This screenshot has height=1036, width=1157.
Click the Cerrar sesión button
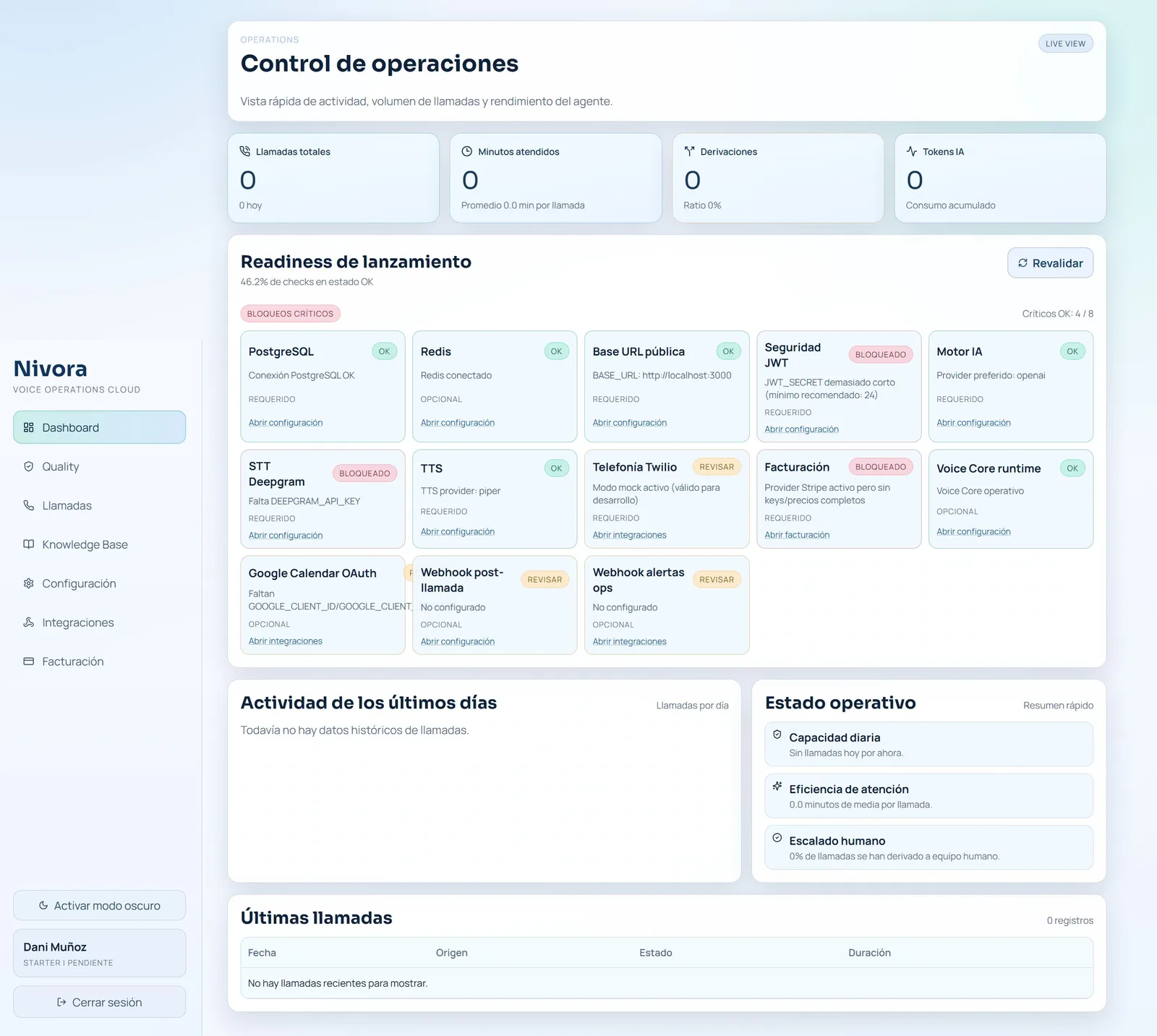(x=99, y=1002)
